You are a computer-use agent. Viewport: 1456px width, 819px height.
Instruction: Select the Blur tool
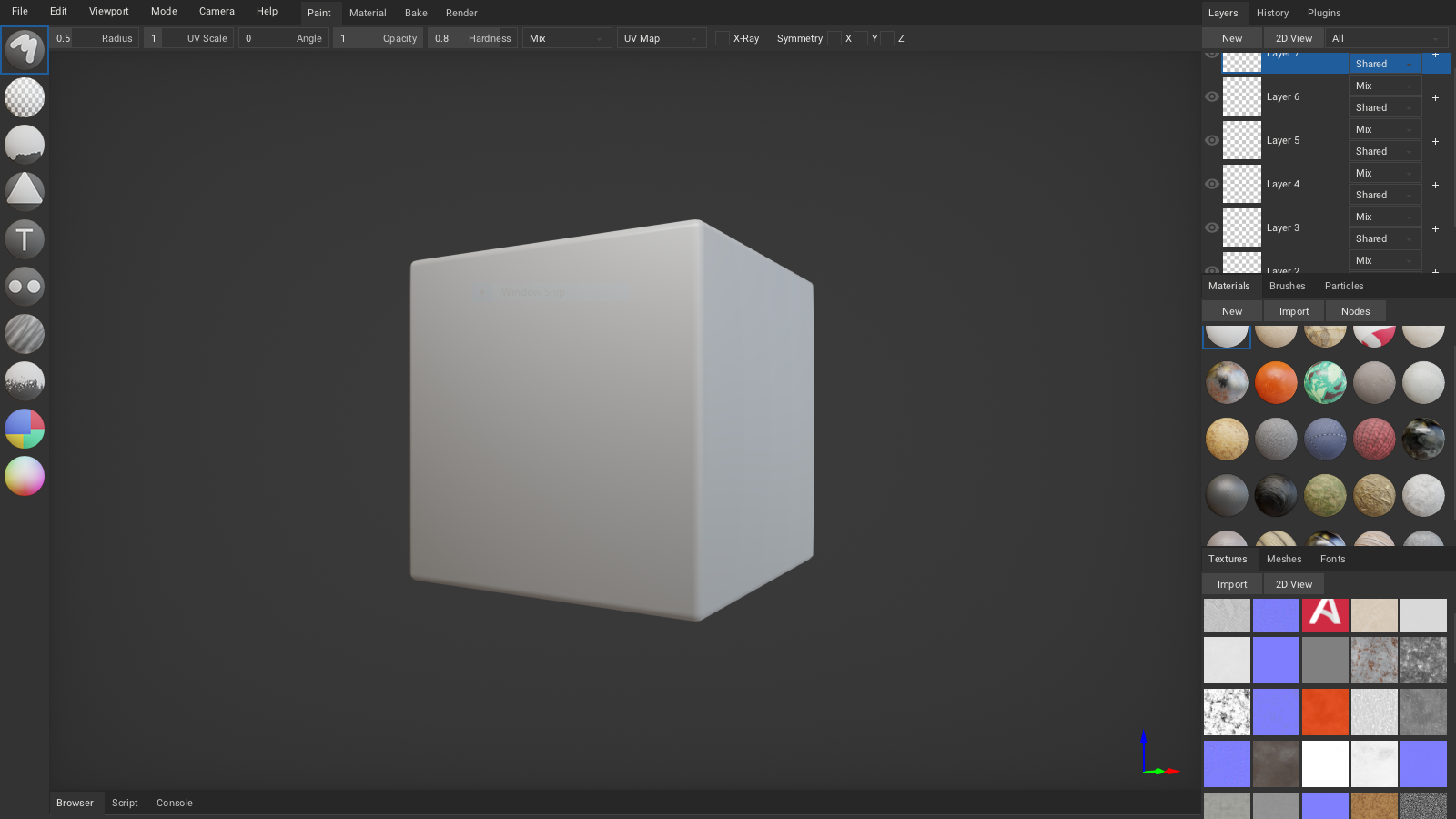(25, 333)
